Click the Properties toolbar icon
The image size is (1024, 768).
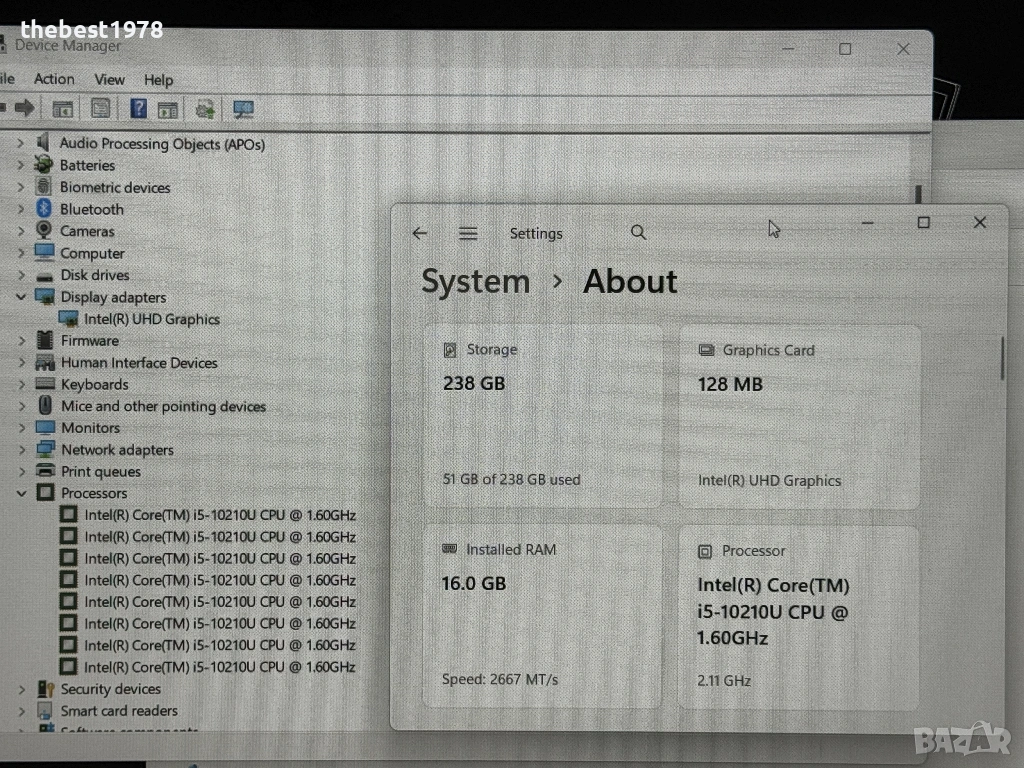(x=101, y=108)
